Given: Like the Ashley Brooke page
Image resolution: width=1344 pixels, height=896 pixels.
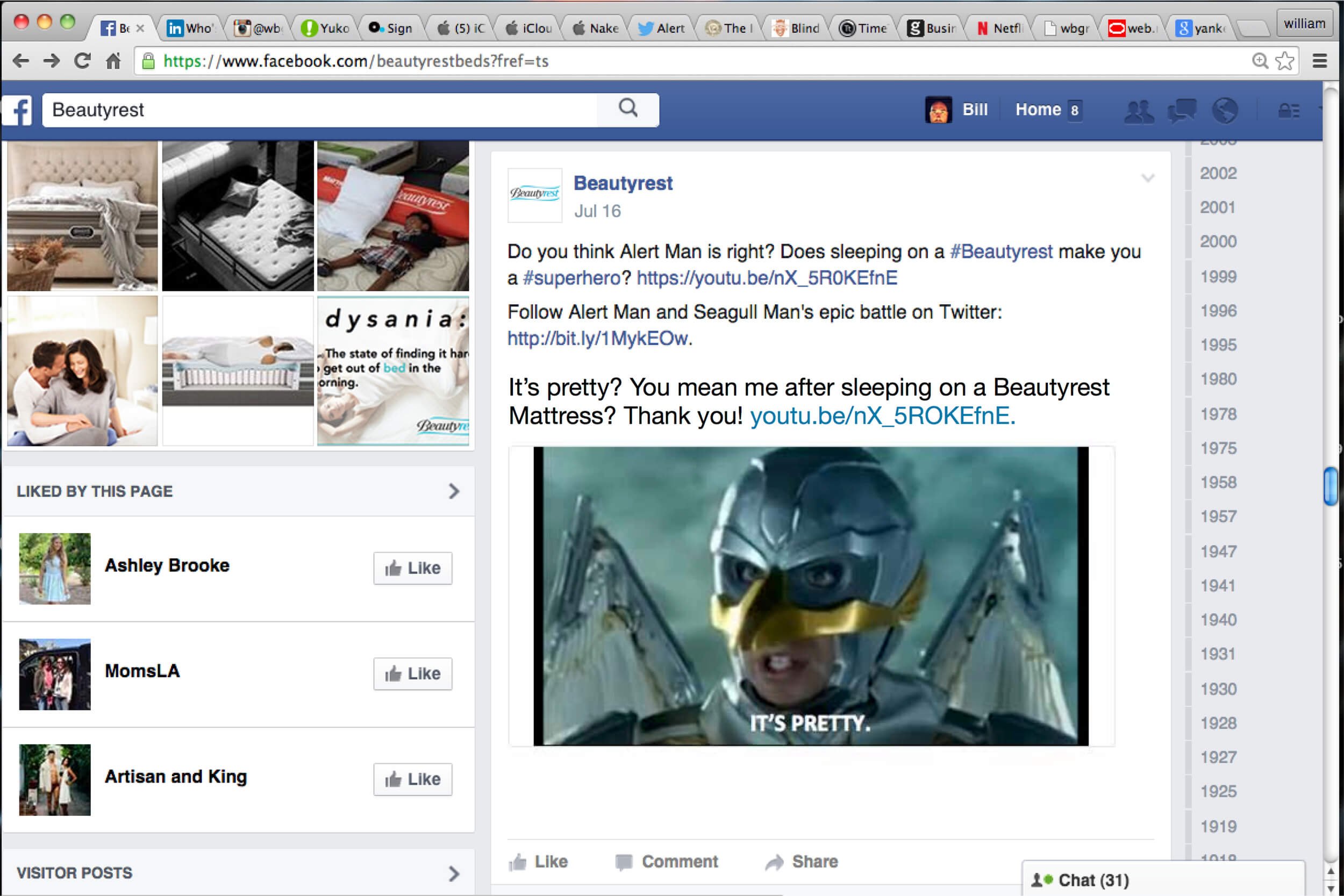Looking at the screenshot, I should [412, 568].
